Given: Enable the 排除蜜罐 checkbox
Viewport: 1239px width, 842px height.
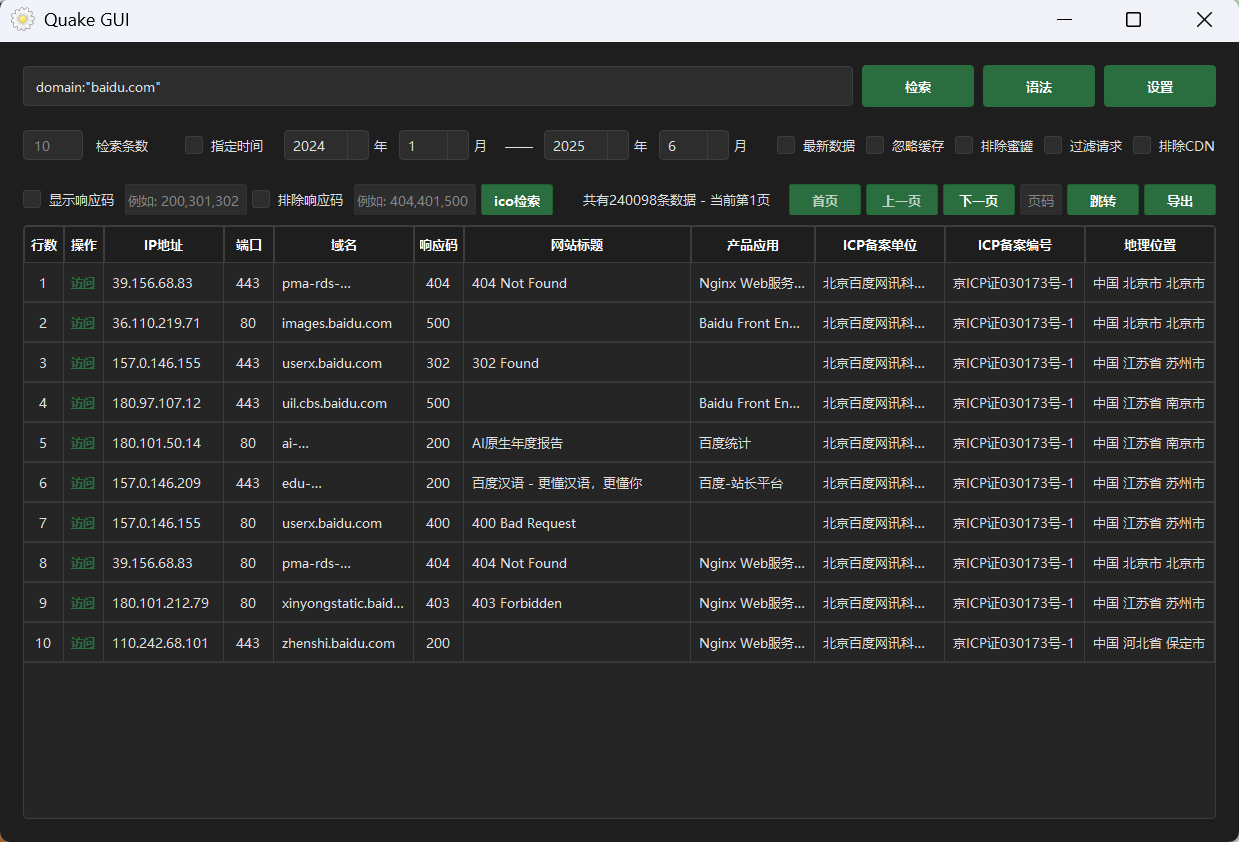Looking at the screenshot, I should (x=964, y=146).
